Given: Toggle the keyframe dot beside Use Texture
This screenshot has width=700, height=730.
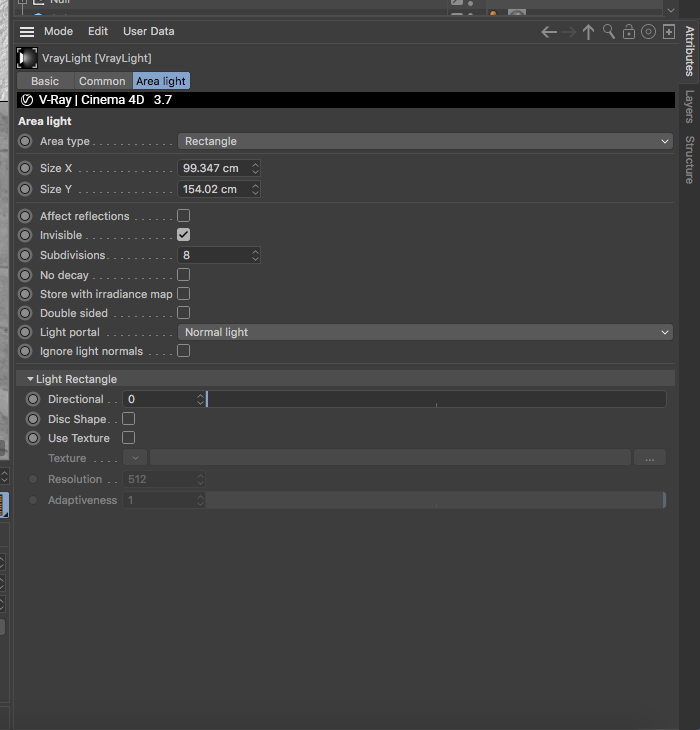Looking at the screenshot, I should click(x=33, y=438).
